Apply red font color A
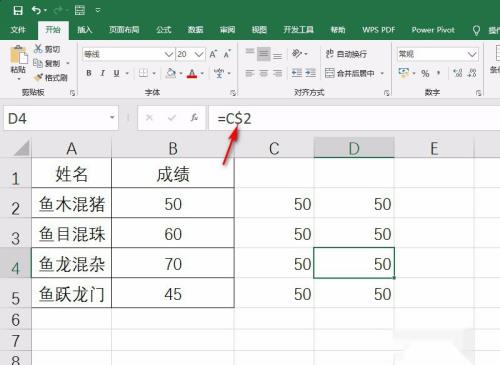500x365 pixels. (x=192, y=73)
